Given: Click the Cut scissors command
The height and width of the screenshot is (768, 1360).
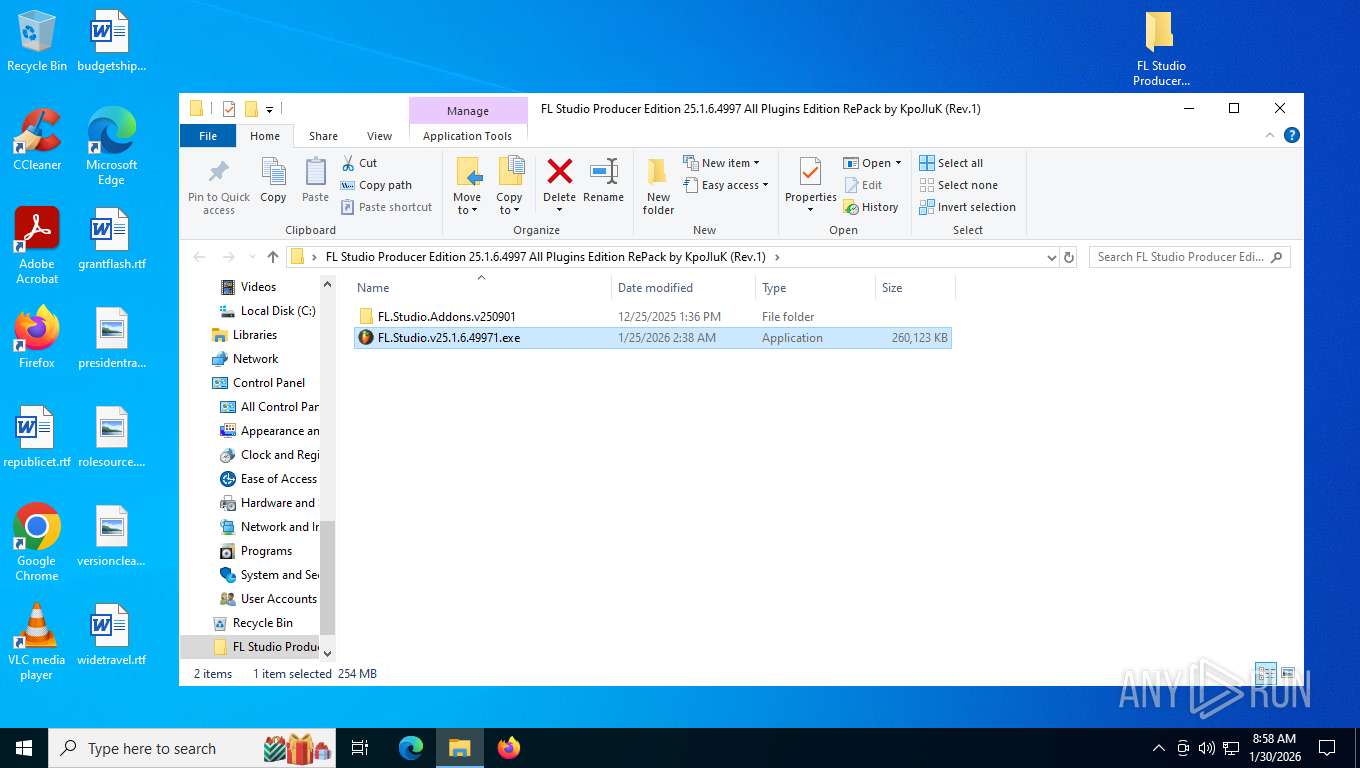Looking at the screenshot, I should coord(359,163).
